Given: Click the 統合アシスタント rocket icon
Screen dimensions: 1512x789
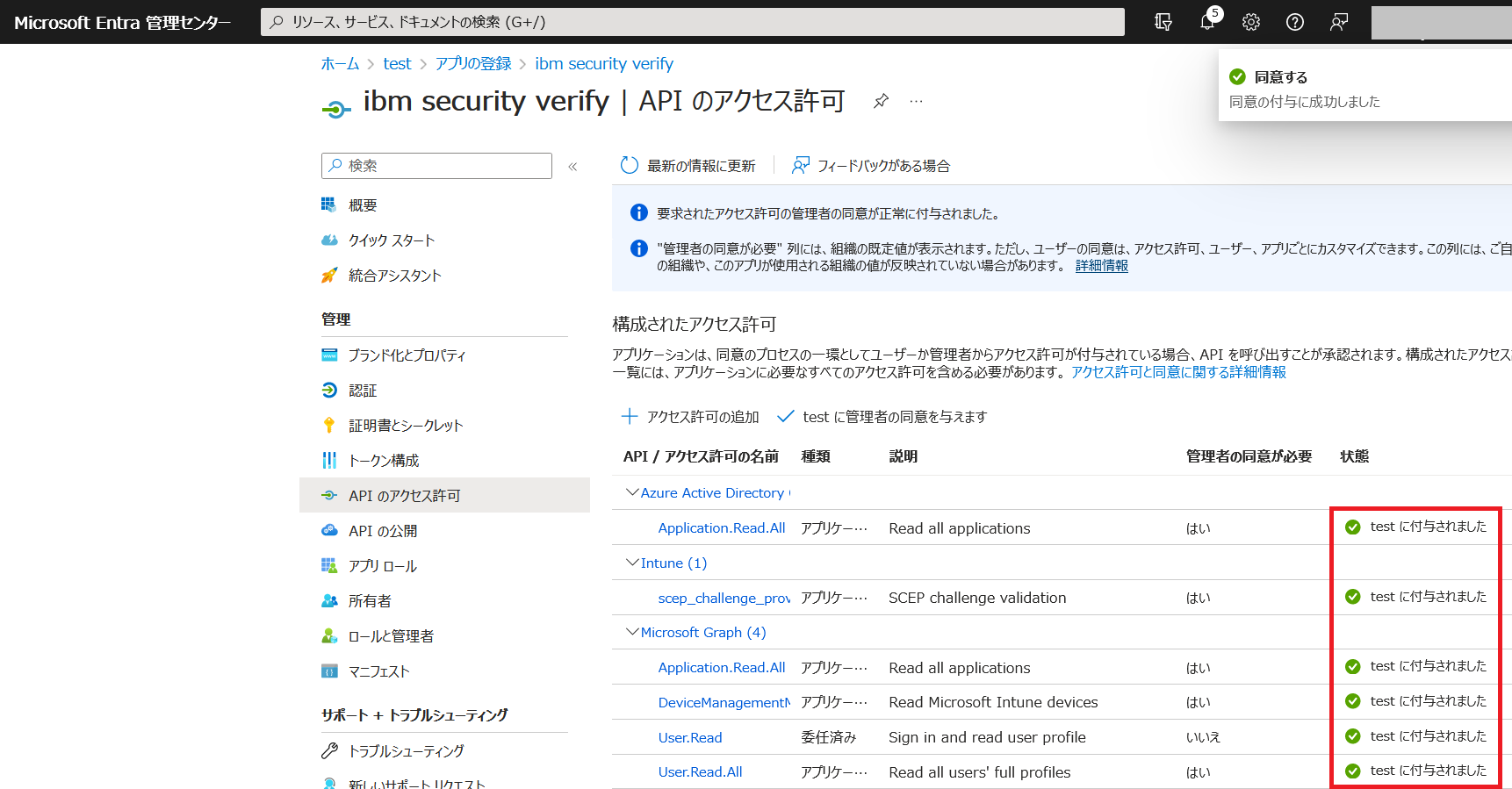Looking at the screenshot, I should (x=329, y=275).
